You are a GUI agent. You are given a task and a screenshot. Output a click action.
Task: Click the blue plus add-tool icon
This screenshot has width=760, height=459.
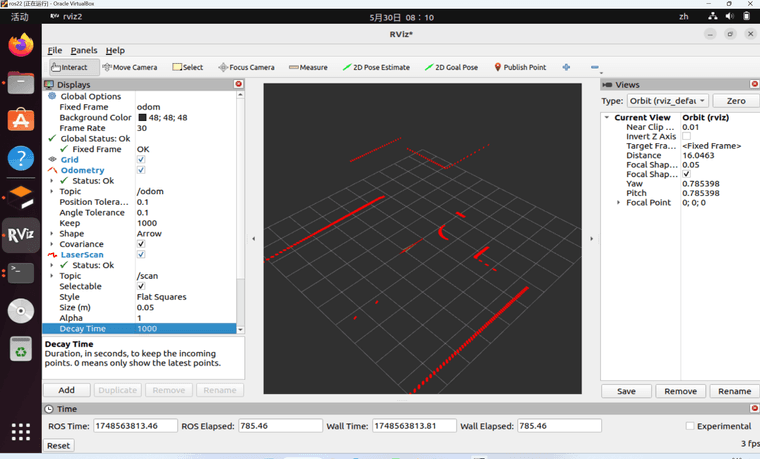point(566,67)
